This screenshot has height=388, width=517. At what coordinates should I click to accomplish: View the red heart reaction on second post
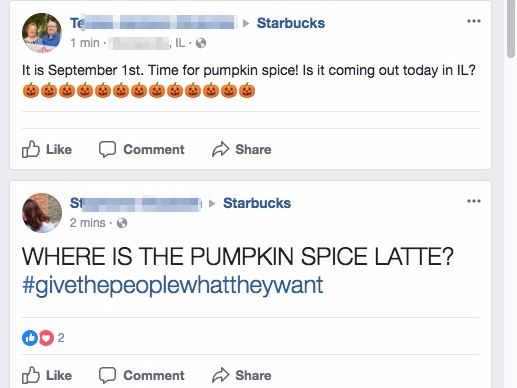pyautogui.click(x=46, y=338)
